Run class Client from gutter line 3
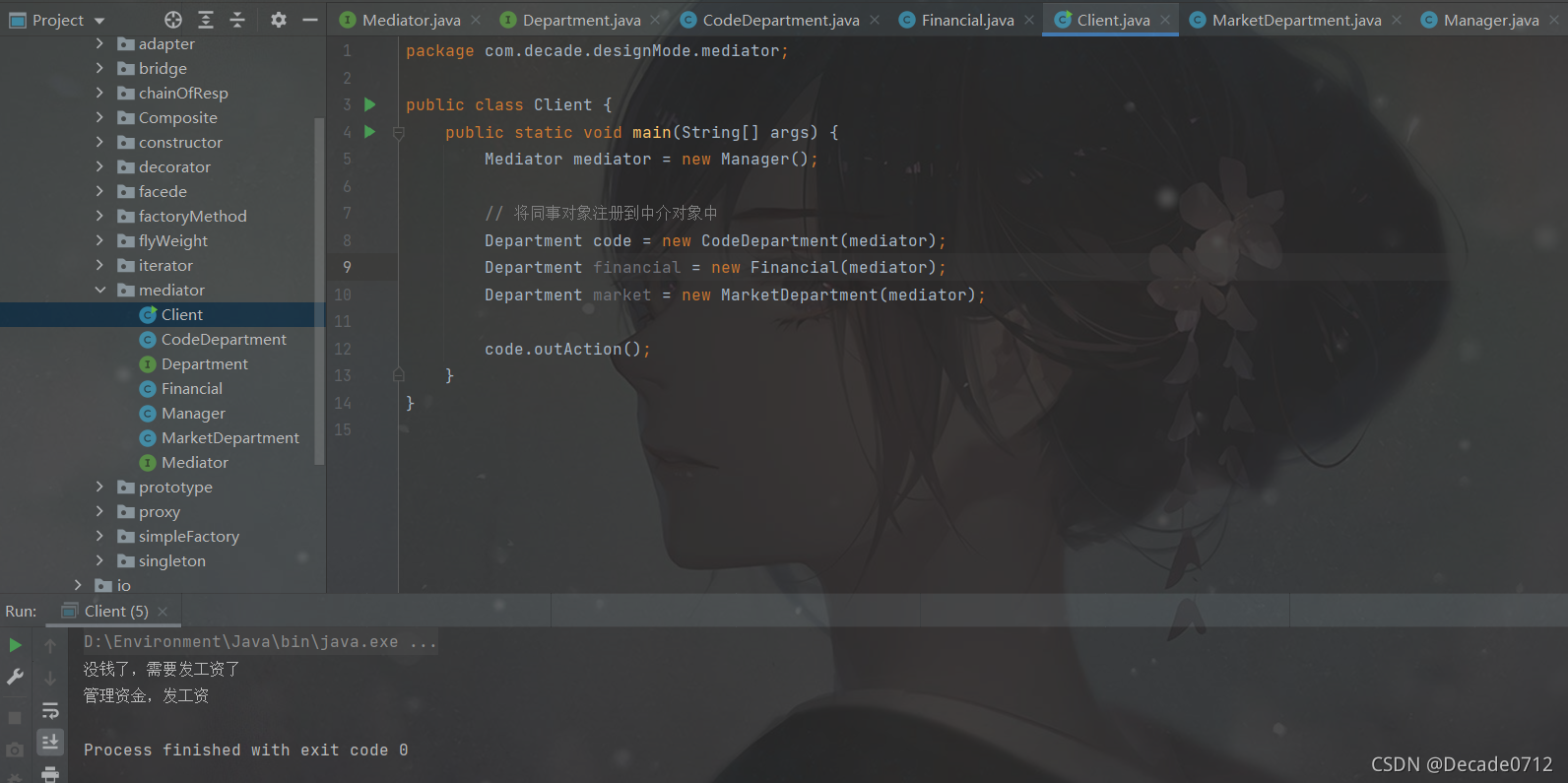The width and height of the screenshot is (1568, 783). (x=370, y=104)
